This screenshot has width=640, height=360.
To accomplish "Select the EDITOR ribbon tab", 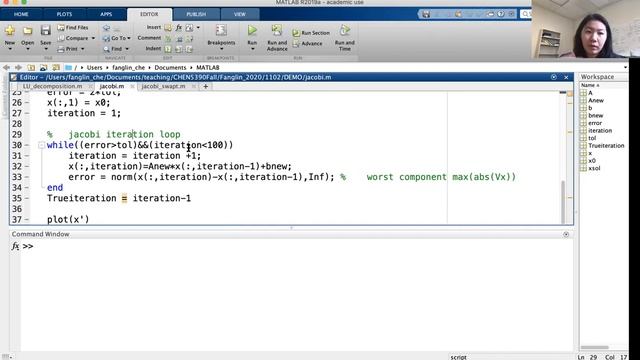I will [149, 14].
